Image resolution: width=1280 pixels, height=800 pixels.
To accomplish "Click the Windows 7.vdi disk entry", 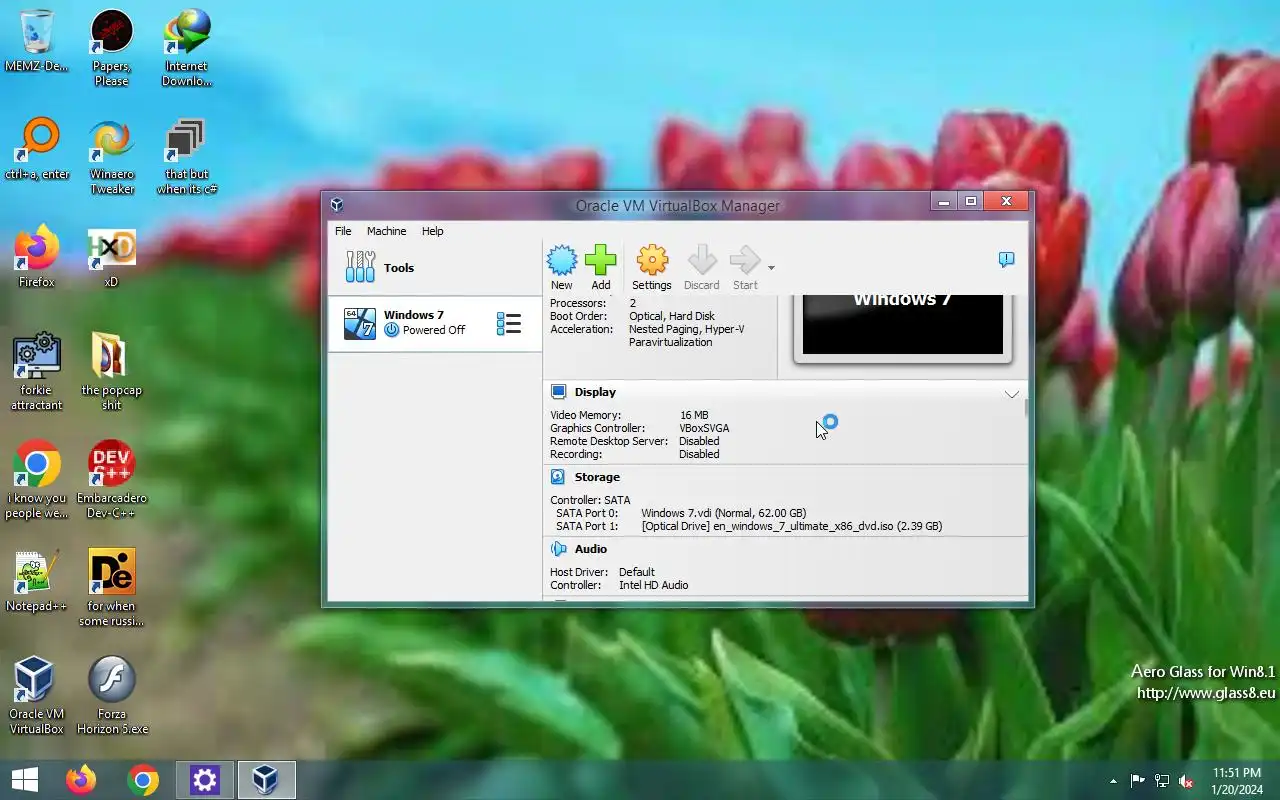I will (x=724, y=513).
